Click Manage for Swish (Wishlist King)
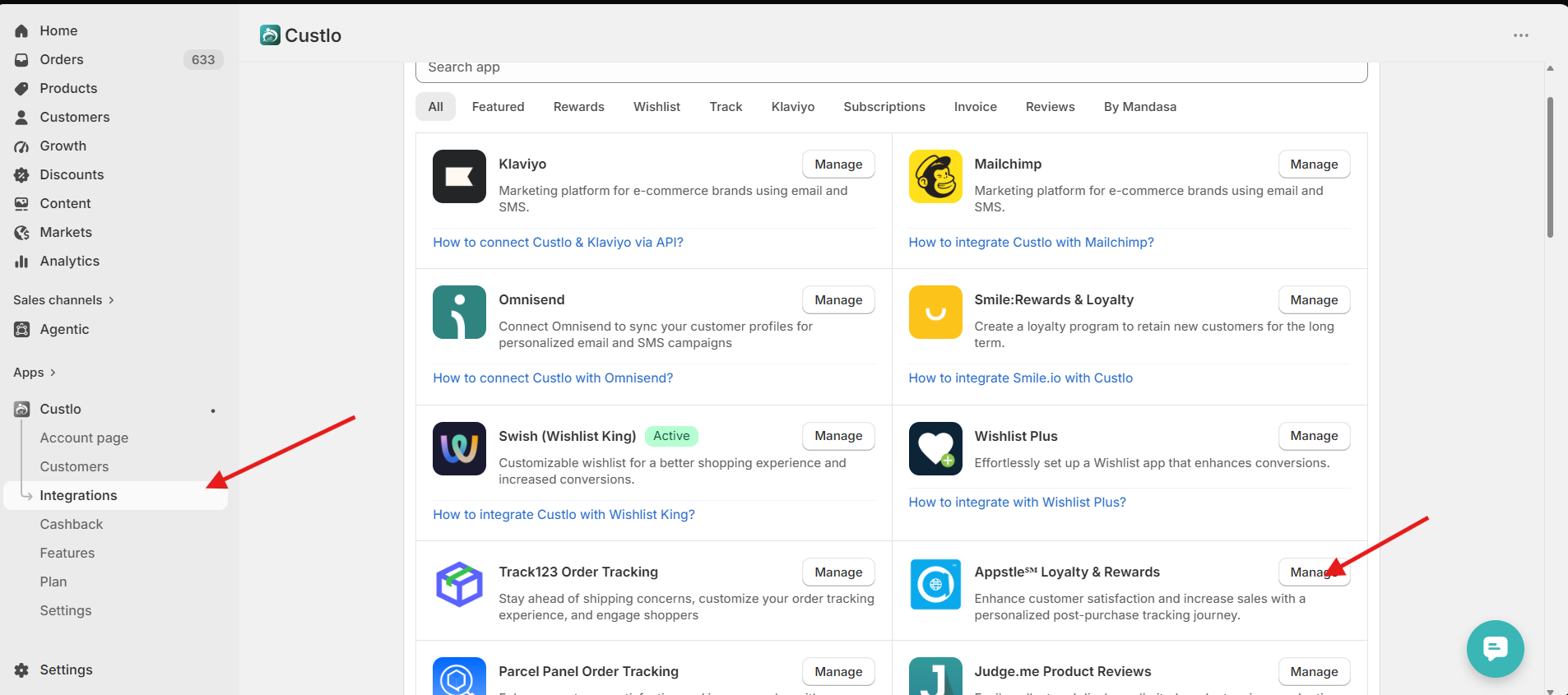Image resolution: width=1568 pixels, height=695 pixels. coord(838,436)
